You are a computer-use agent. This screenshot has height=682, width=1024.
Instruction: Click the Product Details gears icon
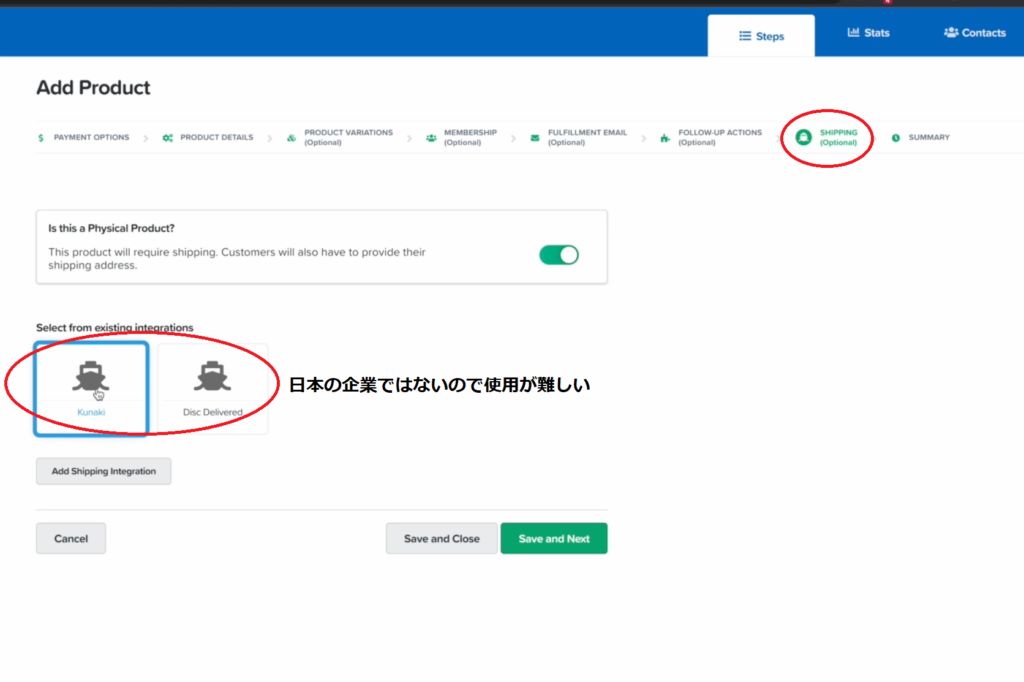168,138
